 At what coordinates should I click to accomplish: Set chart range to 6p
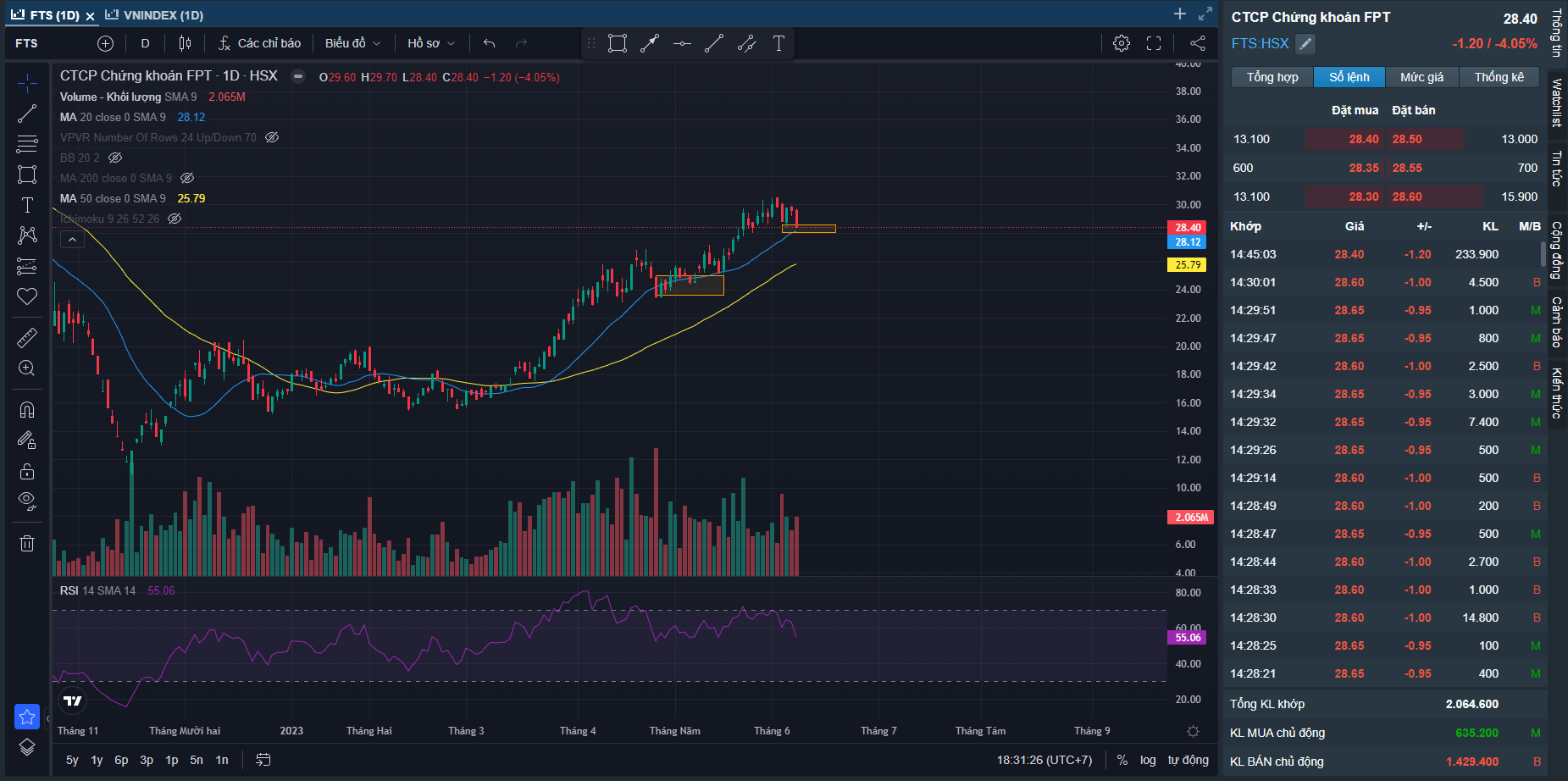point(121,760)
